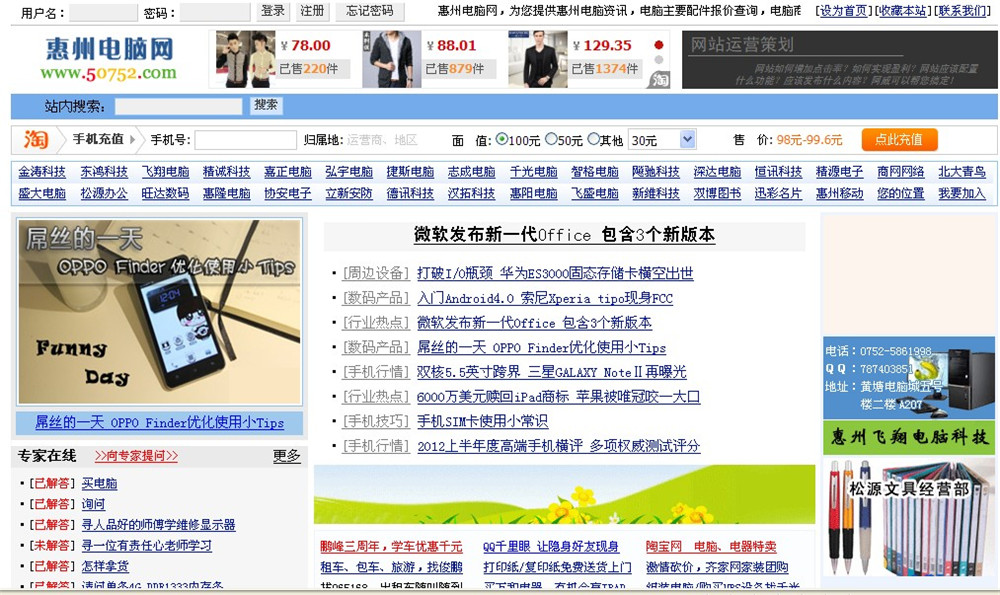Select the 100元 radio option
The image size is (1000, 595).
pos(502,139)
